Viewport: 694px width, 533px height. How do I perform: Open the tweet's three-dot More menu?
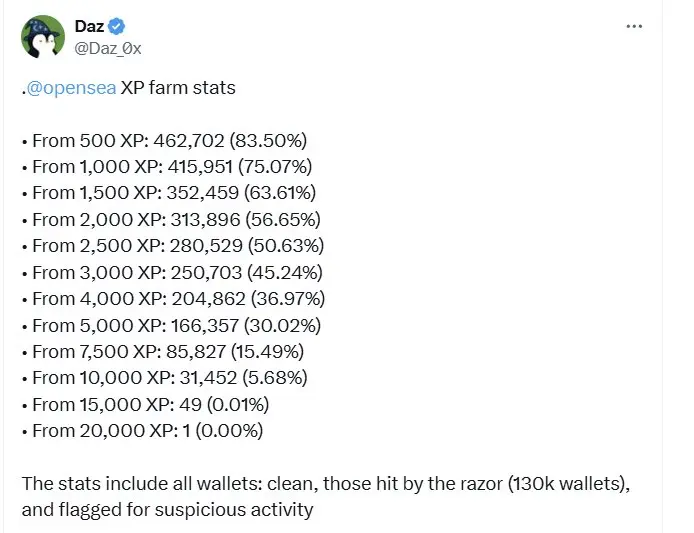(x=634, y=27)
